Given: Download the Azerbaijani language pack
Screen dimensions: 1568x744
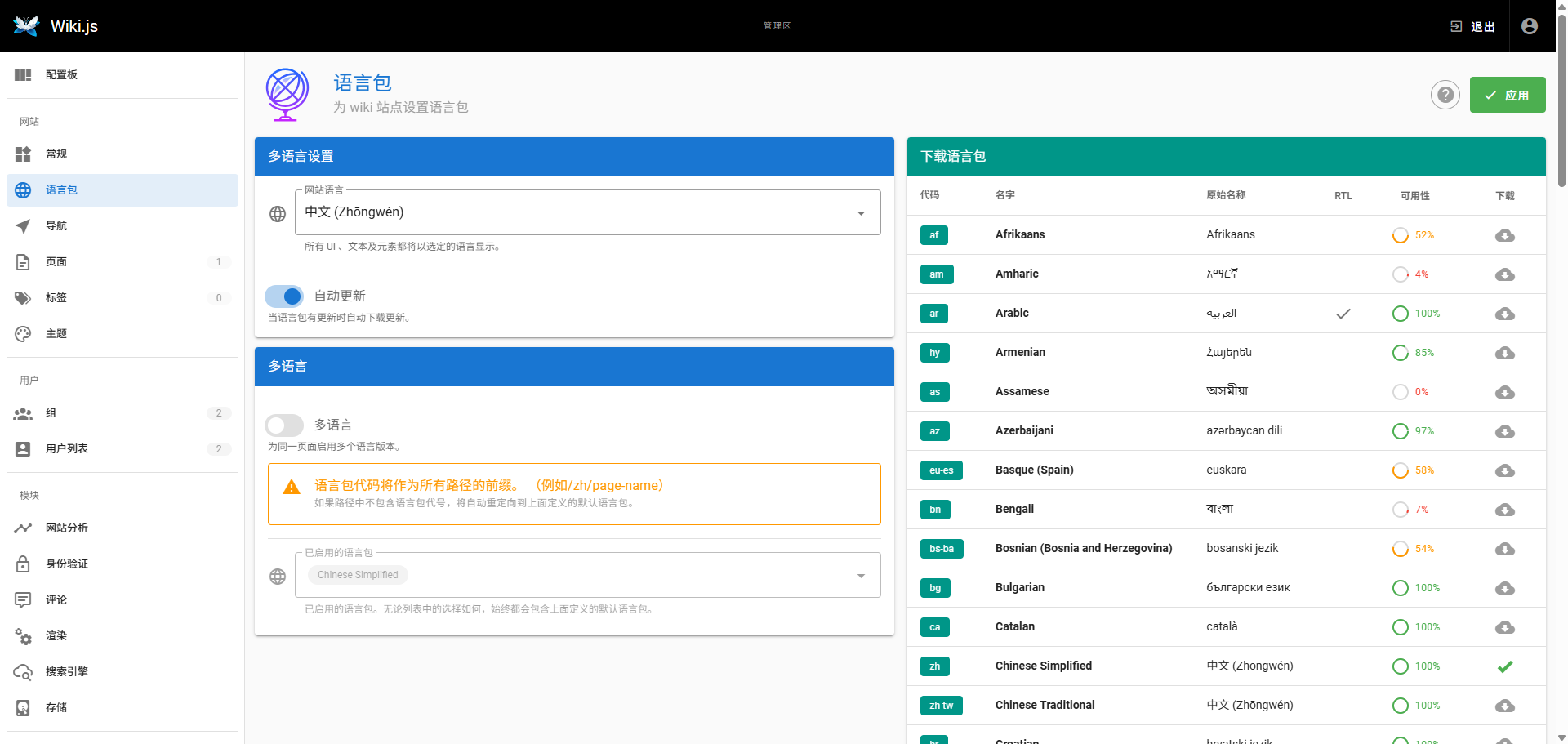Looking at the screenshot, I should pyautogui.click(x=1505, y=431).
